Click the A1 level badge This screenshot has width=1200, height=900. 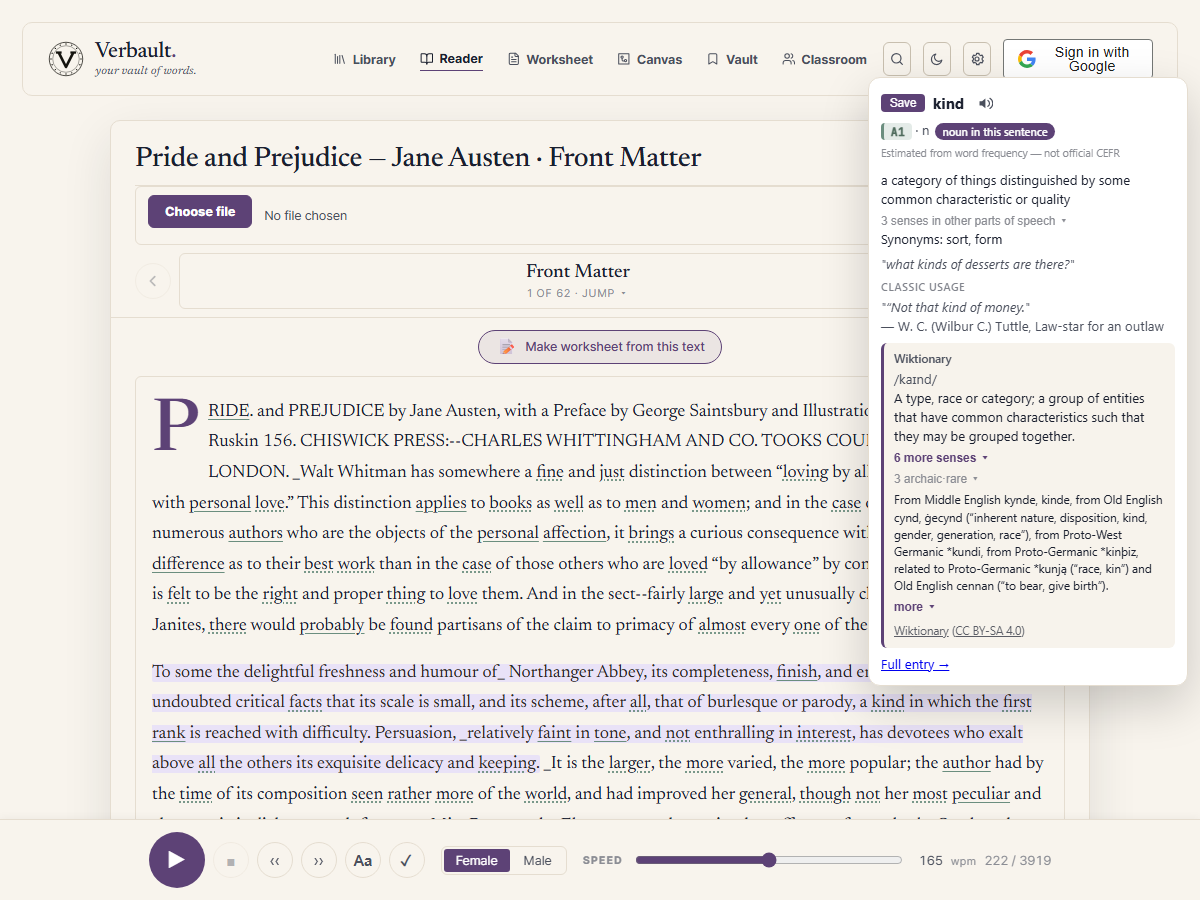pyautogui.click(x=896, y=131)
